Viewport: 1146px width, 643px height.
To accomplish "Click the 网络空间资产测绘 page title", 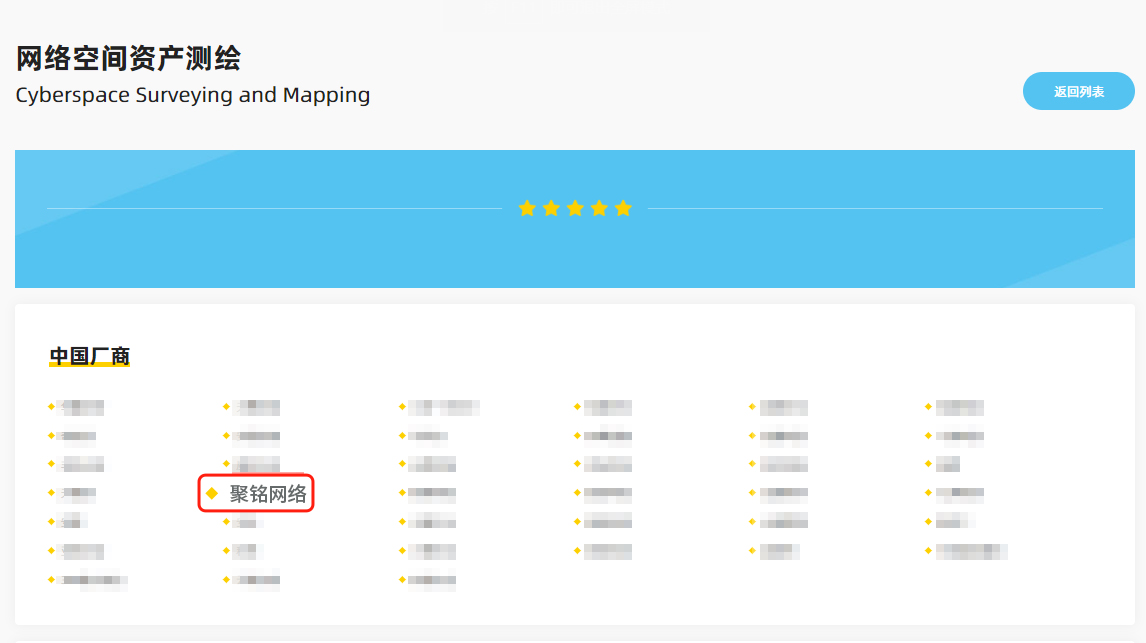I will 128,59.
